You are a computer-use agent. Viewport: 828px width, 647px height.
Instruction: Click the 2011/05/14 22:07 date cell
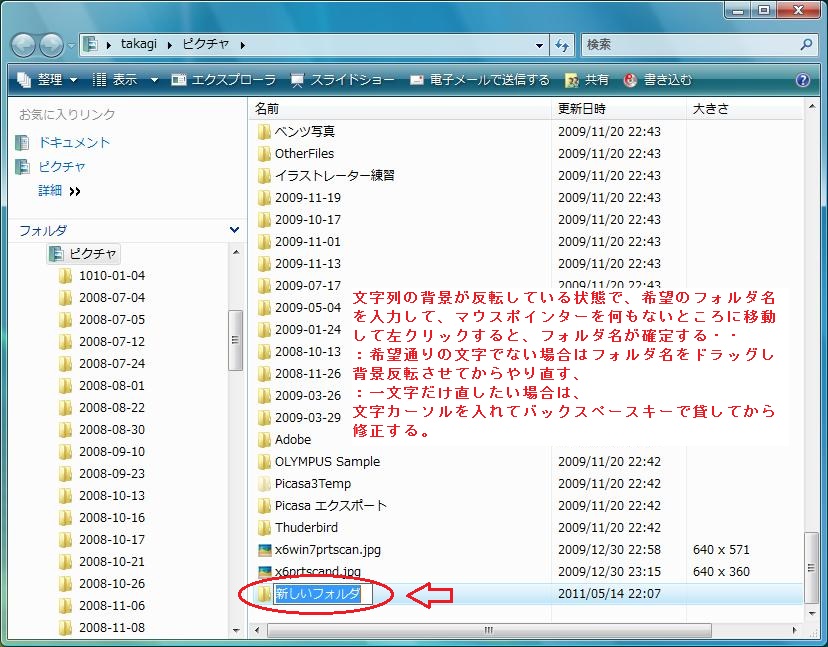(609, 594)
